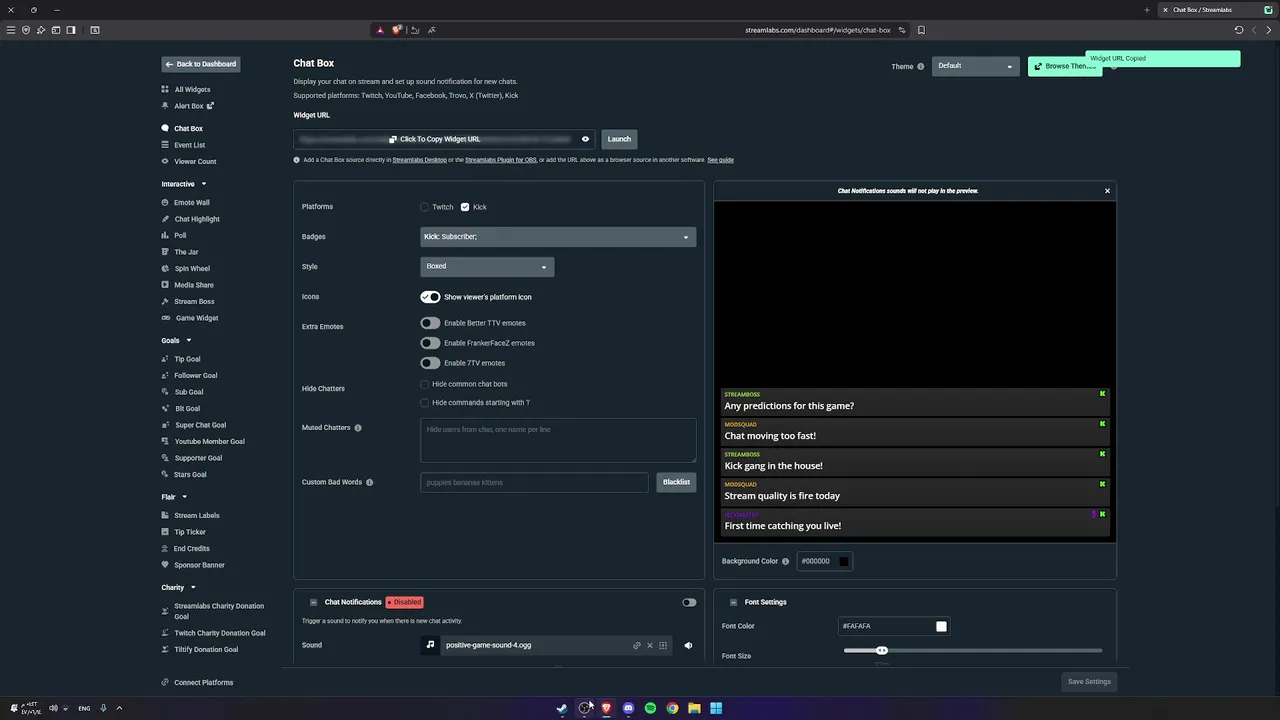This screenshot has width=1280, height=720.
Task: Close the chat preview notice
Action: click(1107, 191)
